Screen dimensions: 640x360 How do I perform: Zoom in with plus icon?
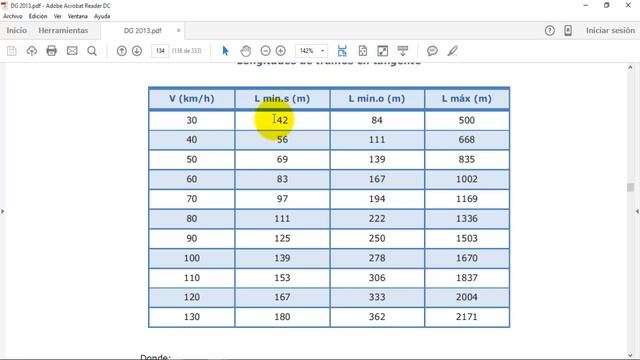pyautogui.click(x=280, y=51)
